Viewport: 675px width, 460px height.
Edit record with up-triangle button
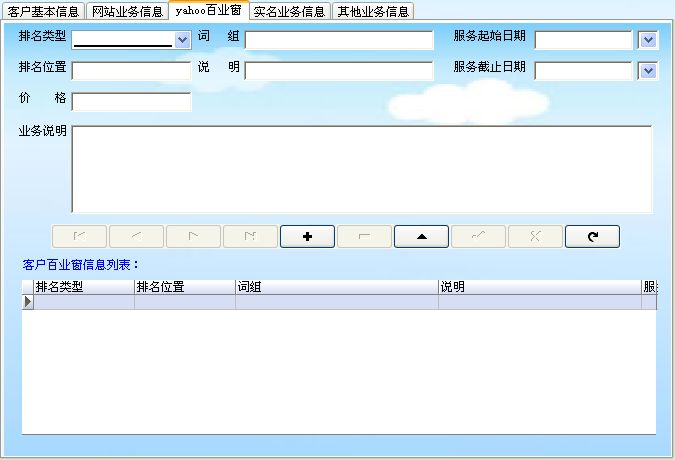tap(421, 236)
